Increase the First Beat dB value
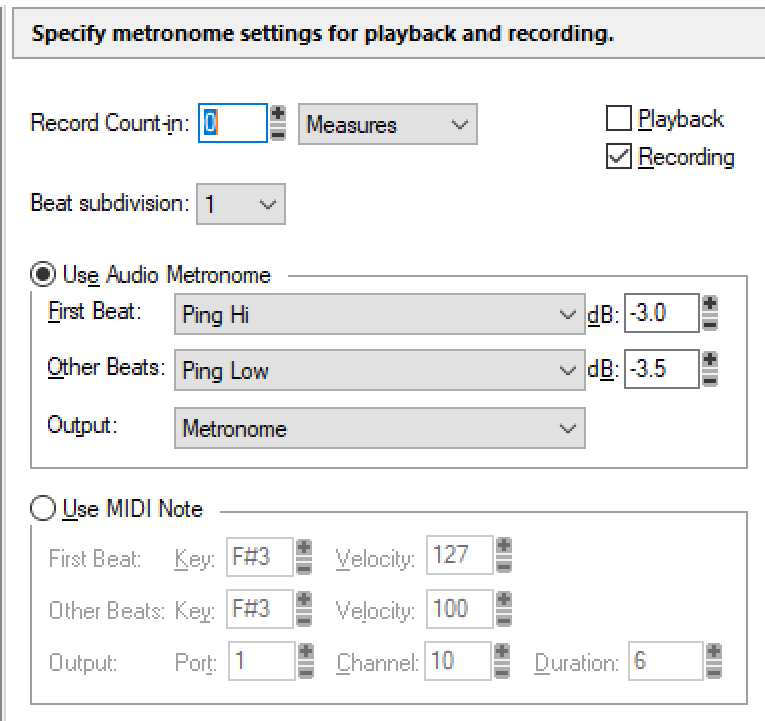 click(x=710, y=303)
